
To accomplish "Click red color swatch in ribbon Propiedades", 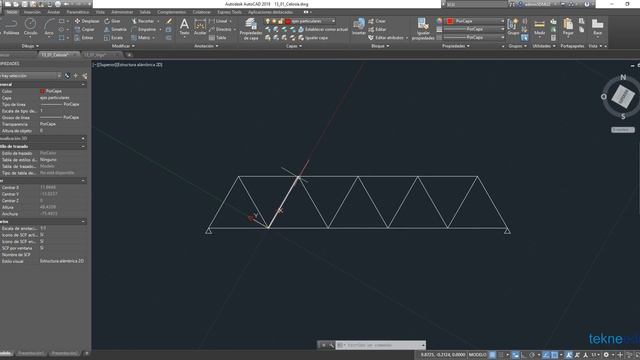I will (450, 21).
